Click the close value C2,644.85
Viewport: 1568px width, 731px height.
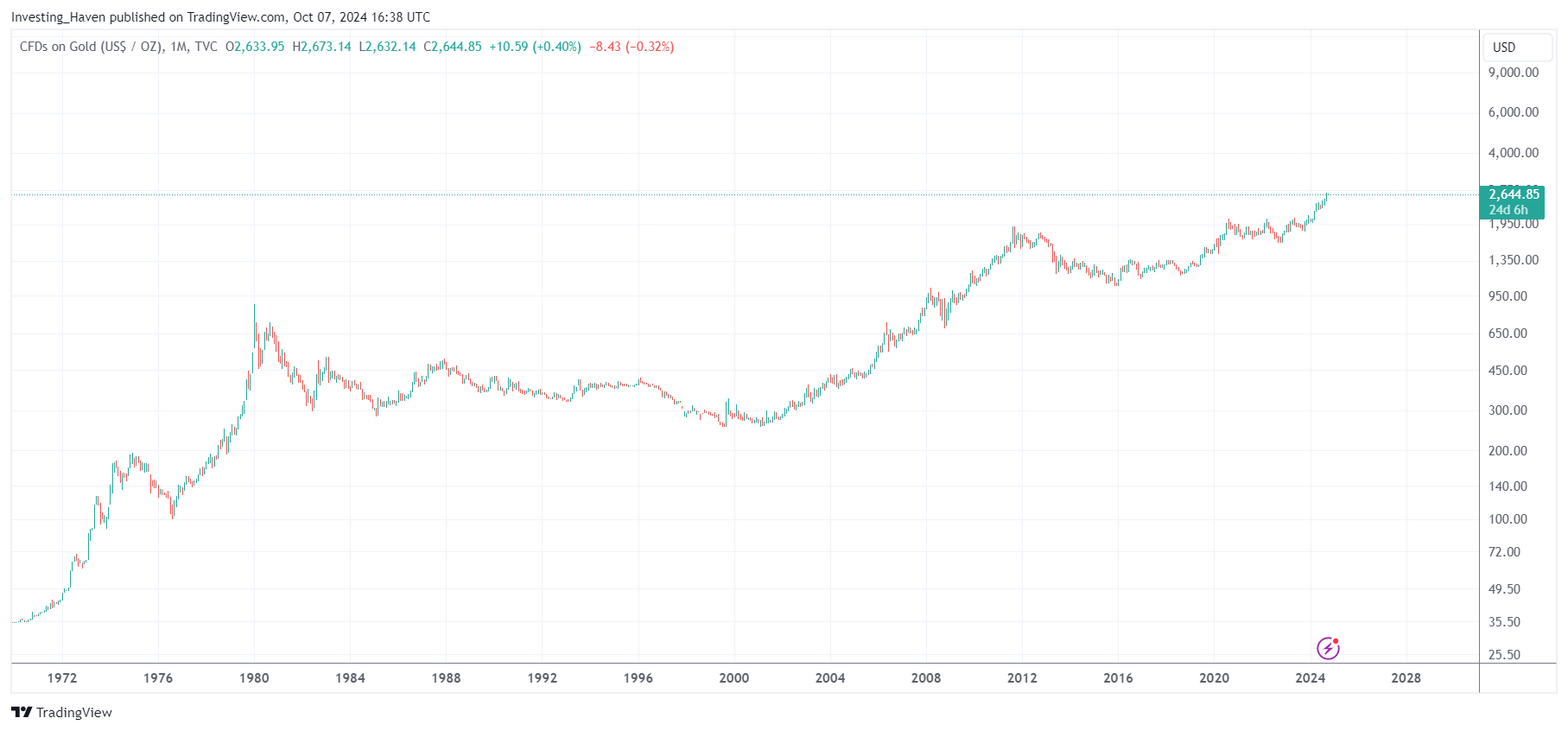point(453,47)
